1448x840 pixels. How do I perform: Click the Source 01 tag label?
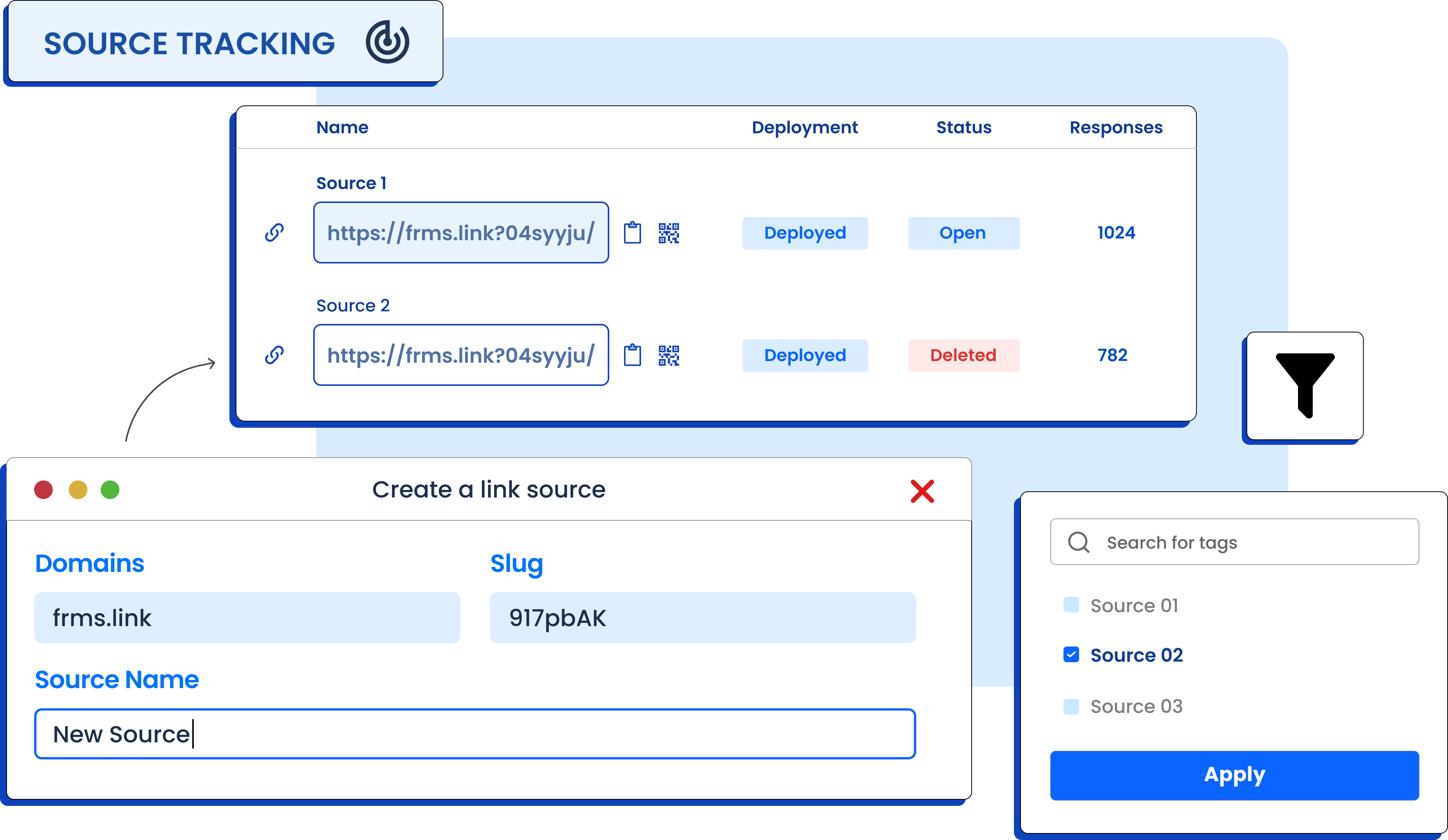click(1134, 606)
